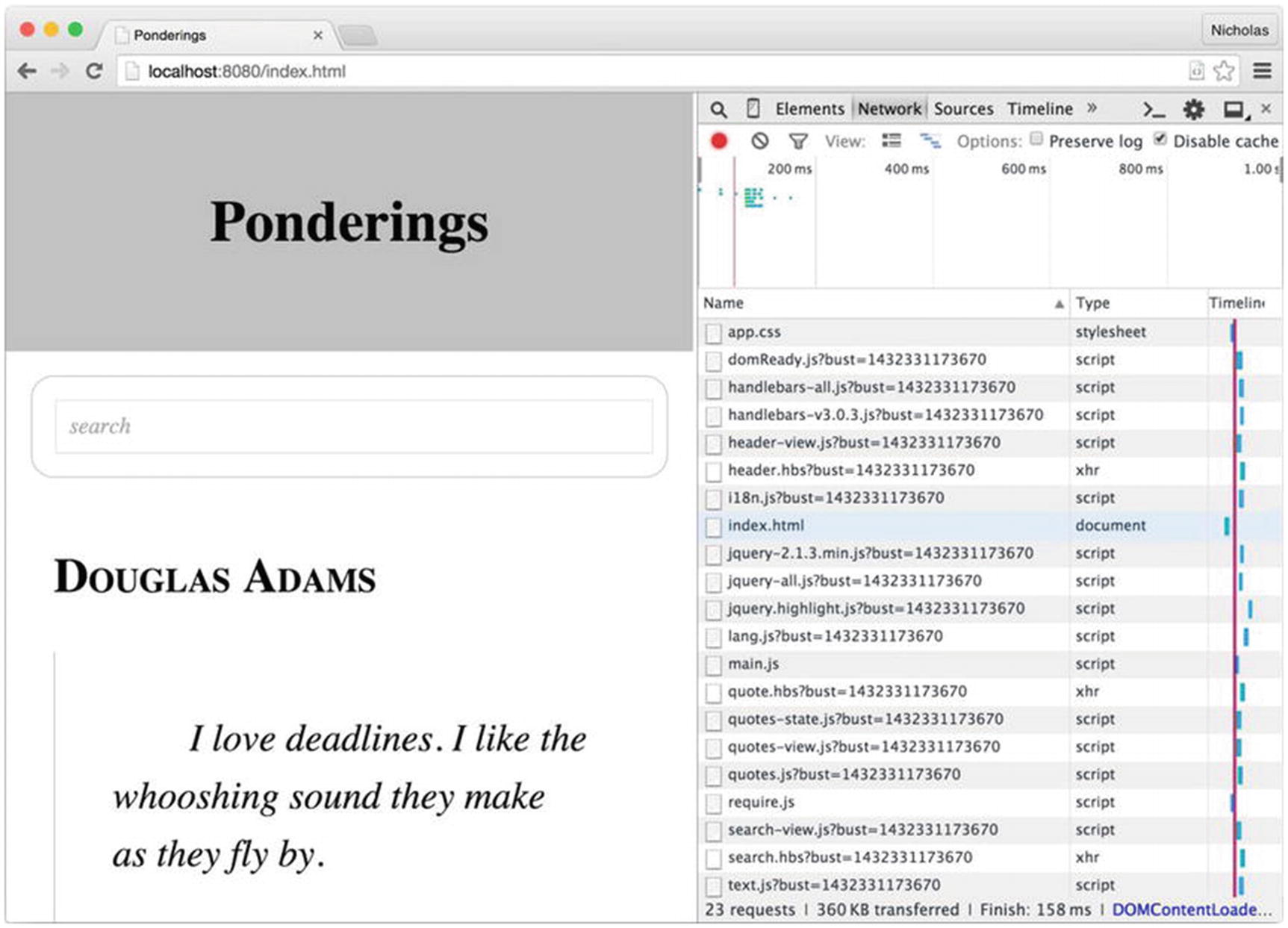This screenshot has height=928, width=1288.
Task: Show the console drawer icon
Action: pos(1154,110)
